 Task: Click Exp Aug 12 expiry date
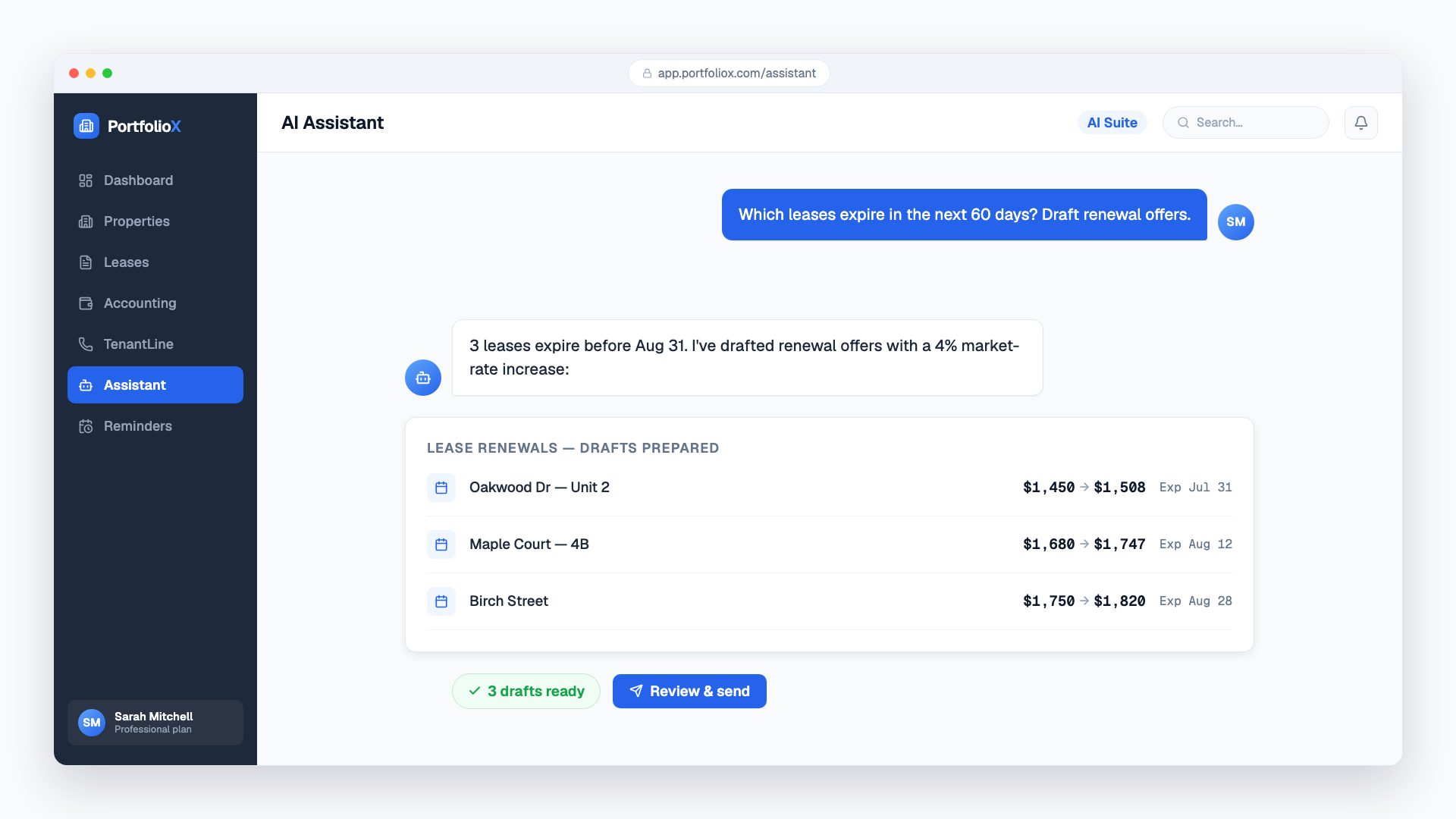pos(1196,544)
